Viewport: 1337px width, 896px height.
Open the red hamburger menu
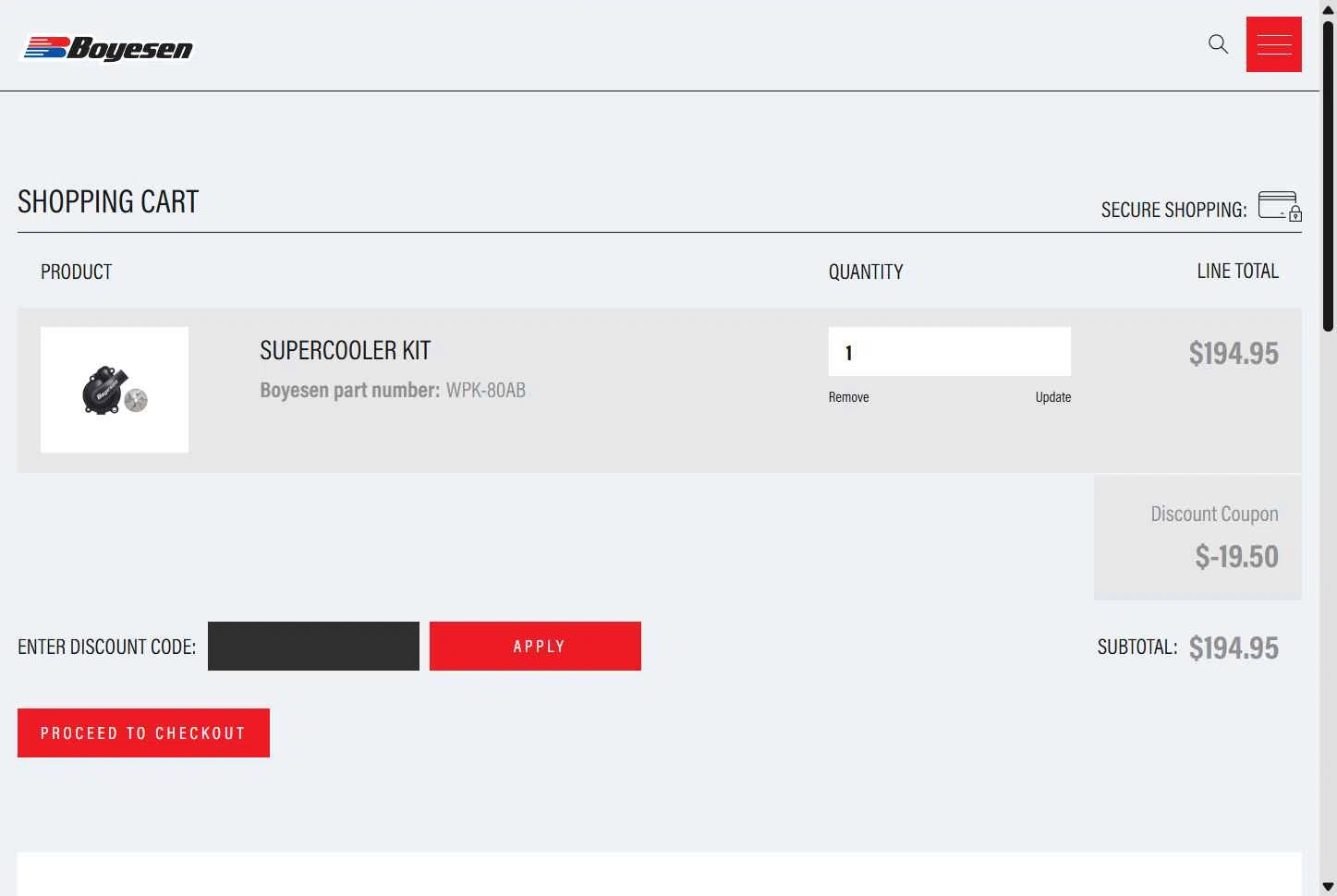1273,44
